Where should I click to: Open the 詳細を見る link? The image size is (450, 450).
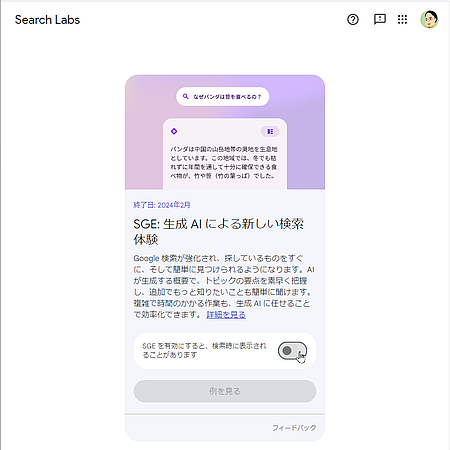pyautogui.click(x=226, y=315)
